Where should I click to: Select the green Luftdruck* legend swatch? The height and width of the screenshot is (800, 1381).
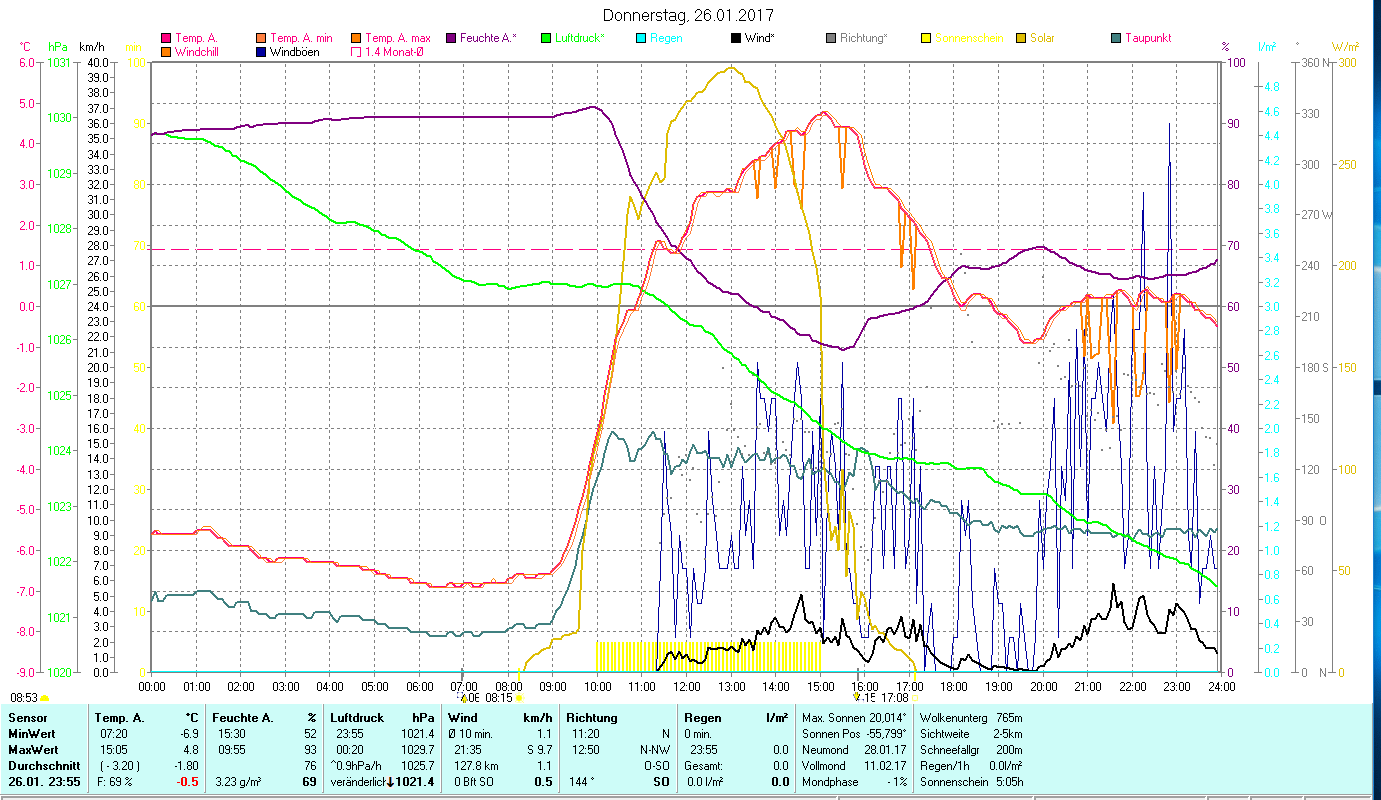click(545, 38)
